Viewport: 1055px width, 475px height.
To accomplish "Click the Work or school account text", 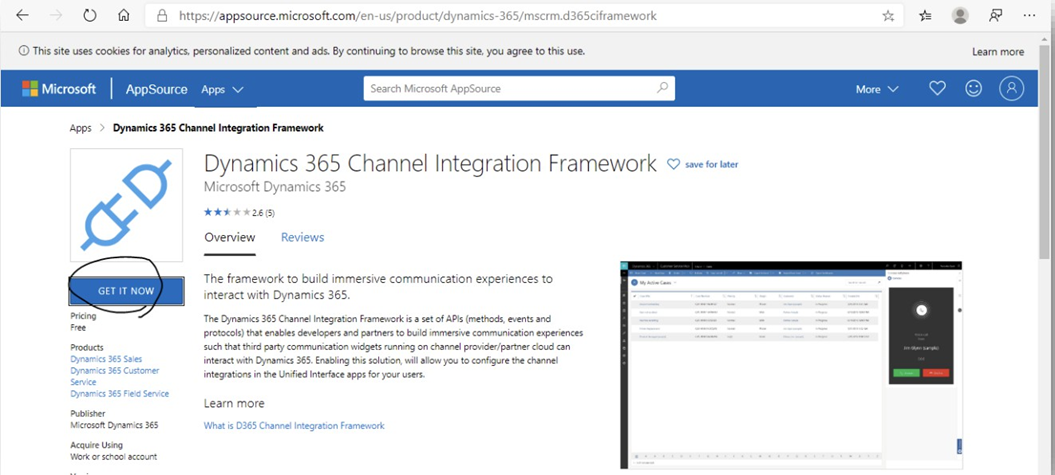I will [114, 457].
